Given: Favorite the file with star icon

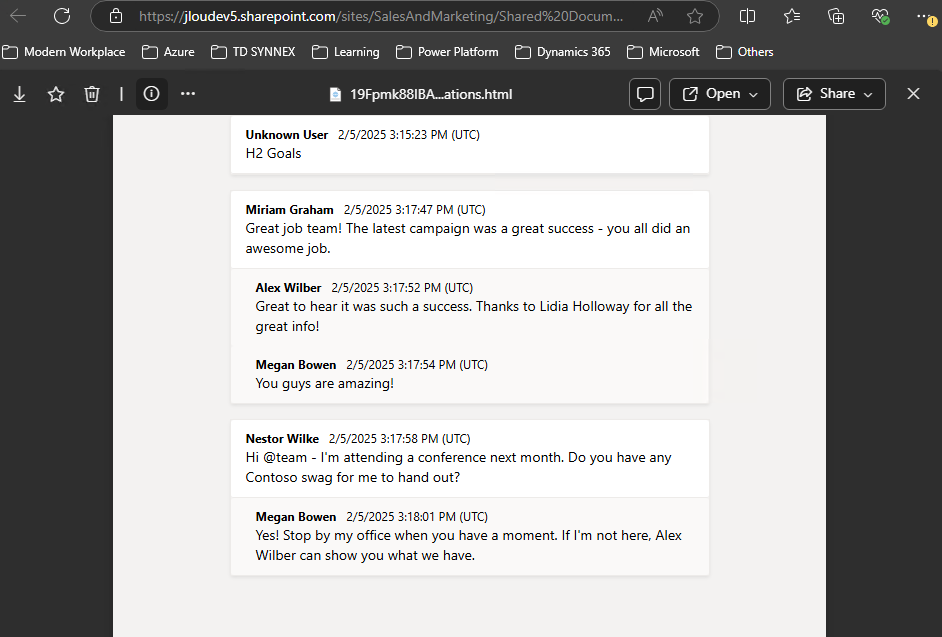Looking at the screenshot, I should click(x=56, y=94).
